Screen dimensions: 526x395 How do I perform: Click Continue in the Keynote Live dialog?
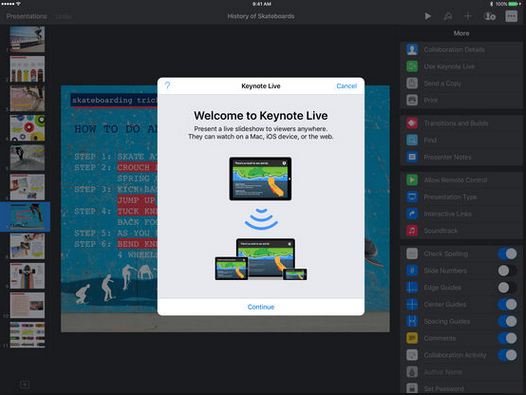pos(261,307)
